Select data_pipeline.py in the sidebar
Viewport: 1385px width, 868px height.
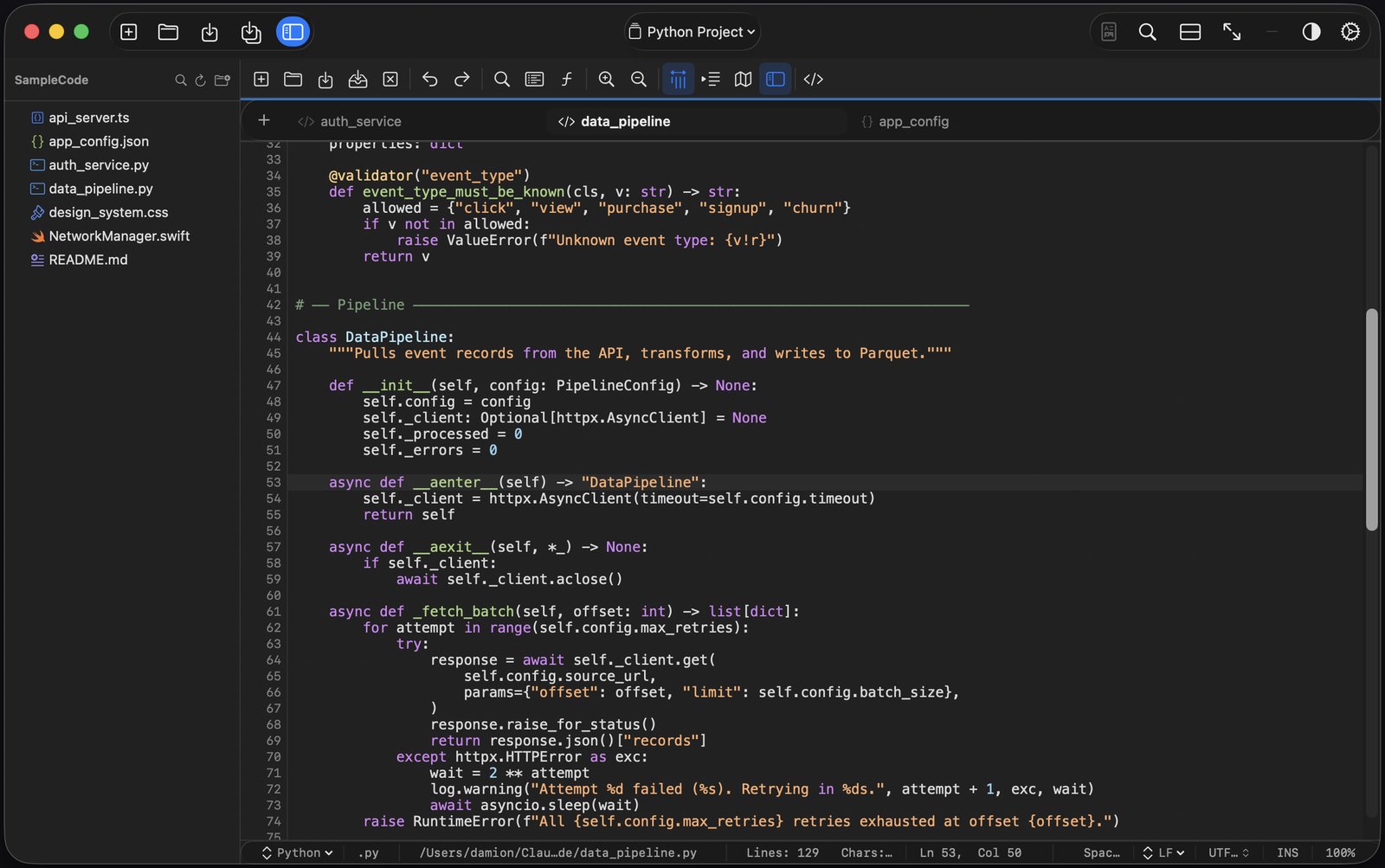100,189
